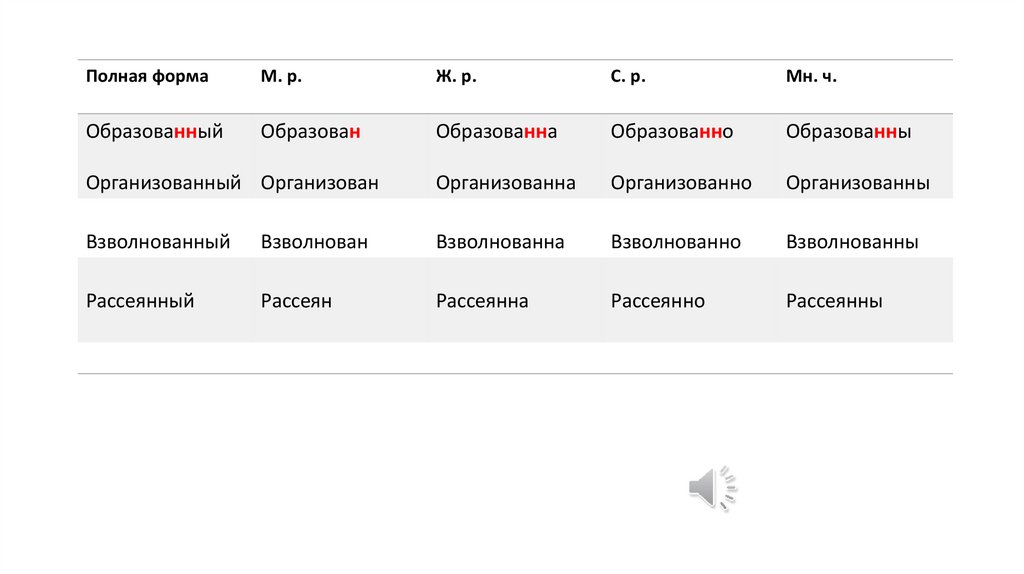1024x574 pixels.
Task: Click the 'Полная форма' column header
Action: (x=147, y=77)
